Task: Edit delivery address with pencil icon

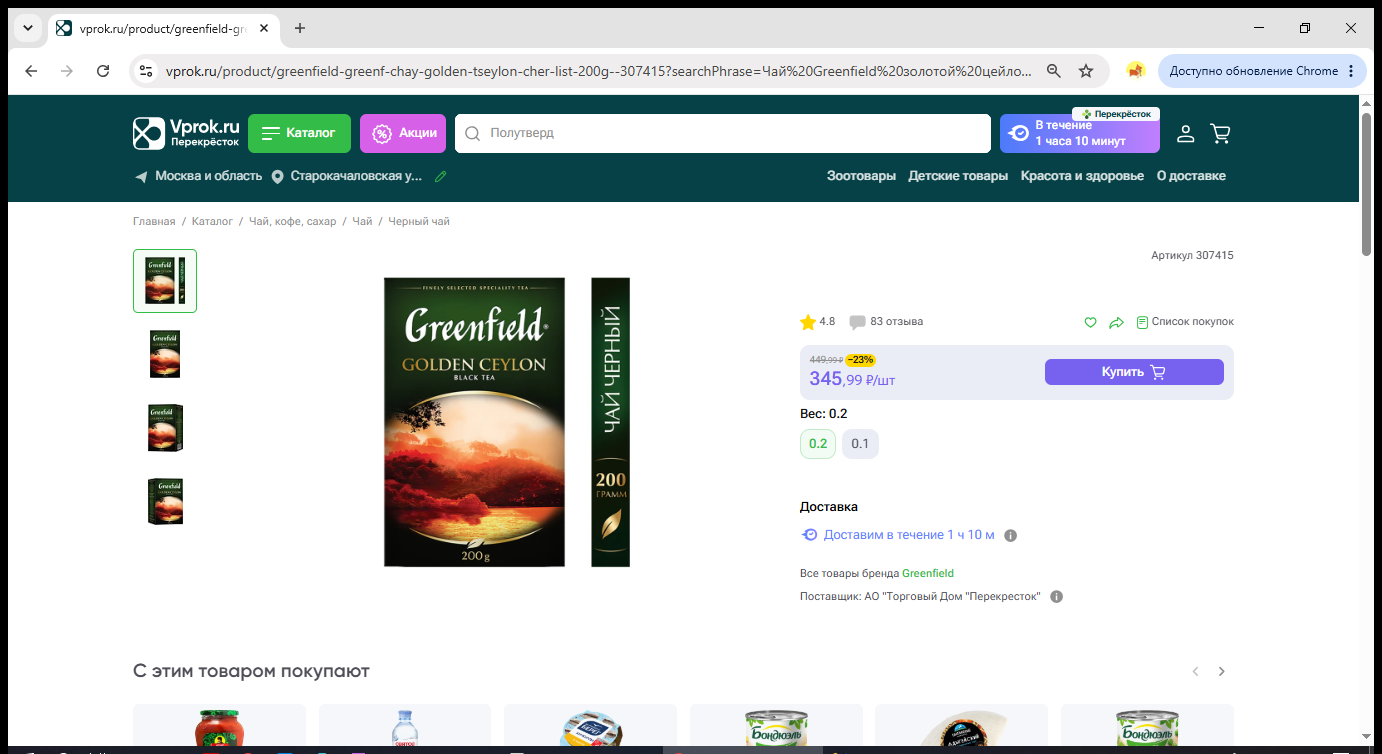Action: click(x=440, y=176)
